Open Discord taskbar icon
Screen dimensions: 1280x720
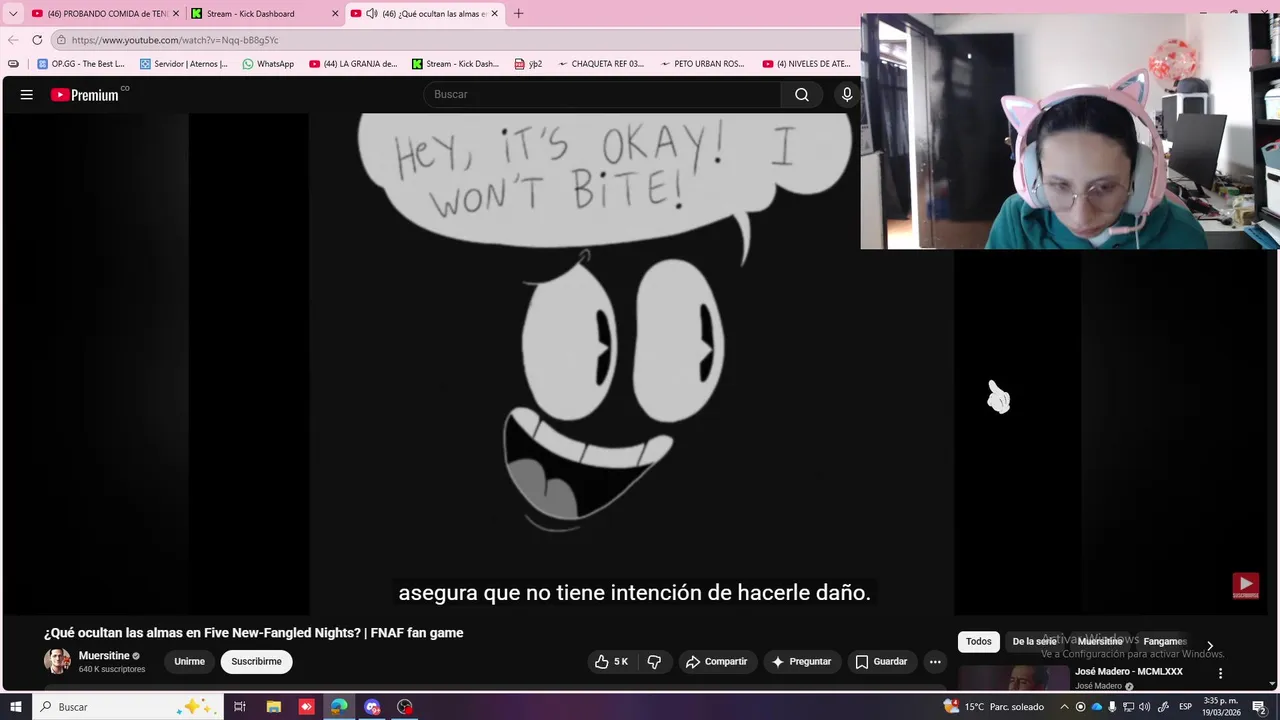(372, 707)
